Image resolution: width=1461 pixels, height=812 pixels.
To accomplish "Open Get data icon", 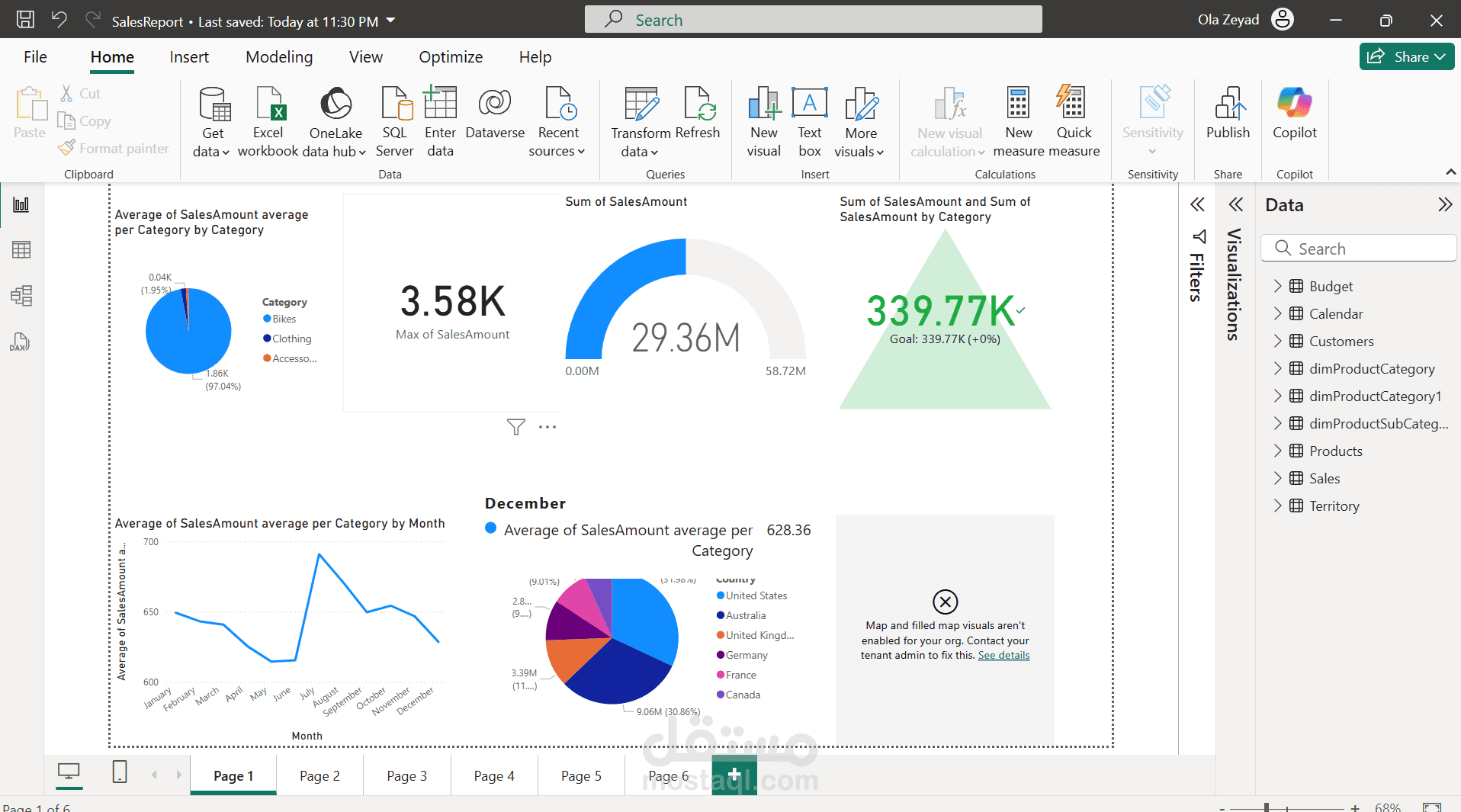I will click(214, 104).
